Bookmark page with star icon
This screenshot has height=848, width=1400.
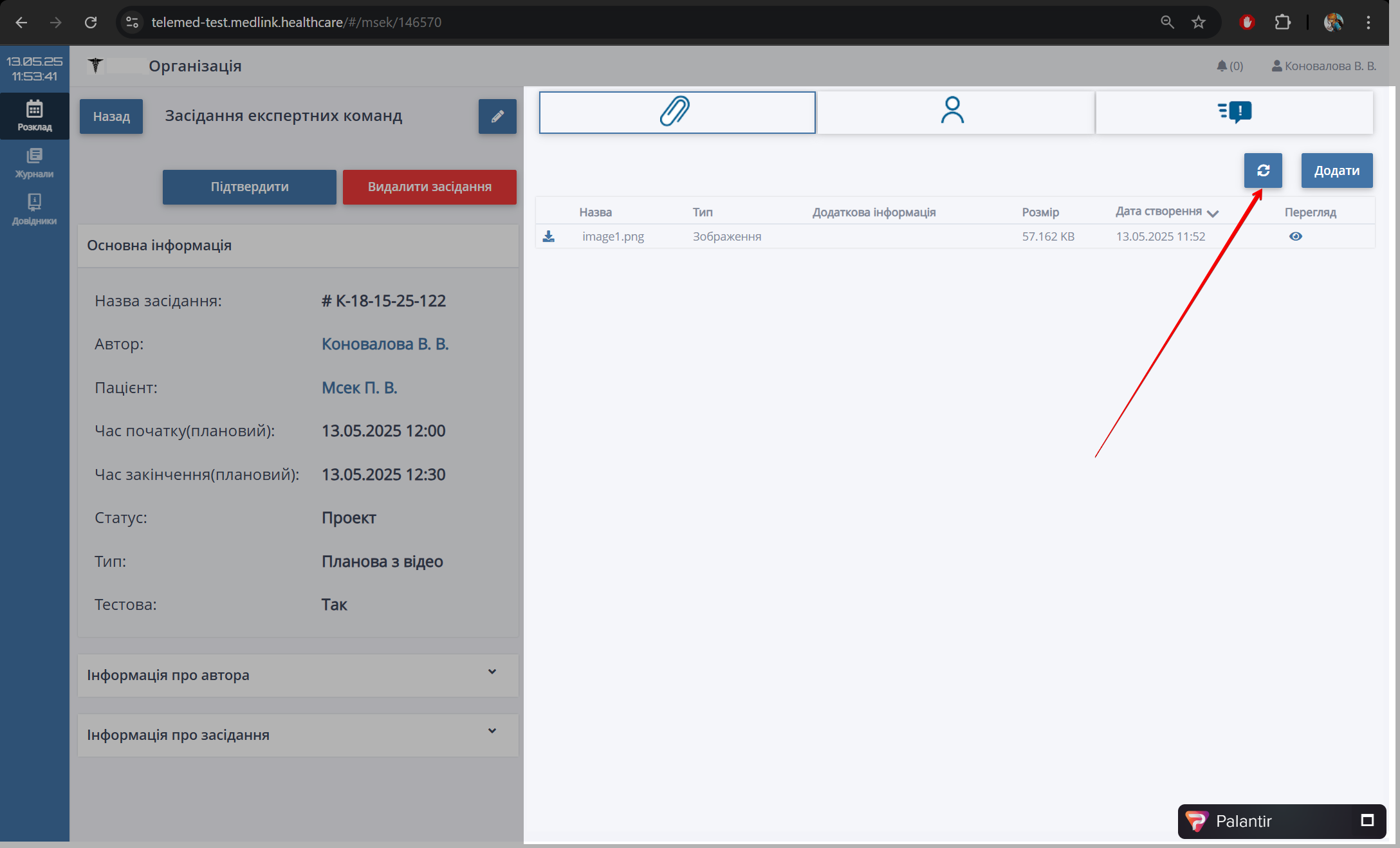pyautogui.click(x=1198, y=23)
